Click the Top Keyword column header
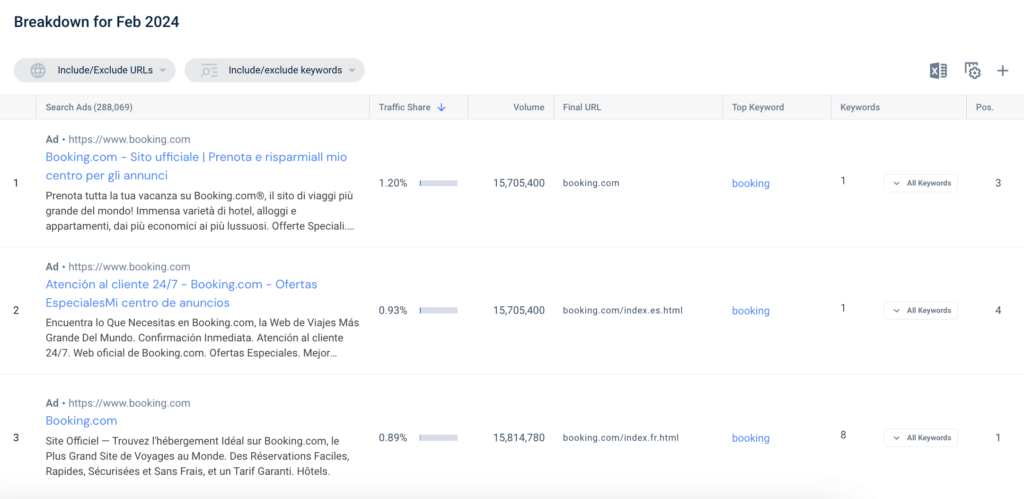The width and height of the screenshot is (1024, 499). 758,108
